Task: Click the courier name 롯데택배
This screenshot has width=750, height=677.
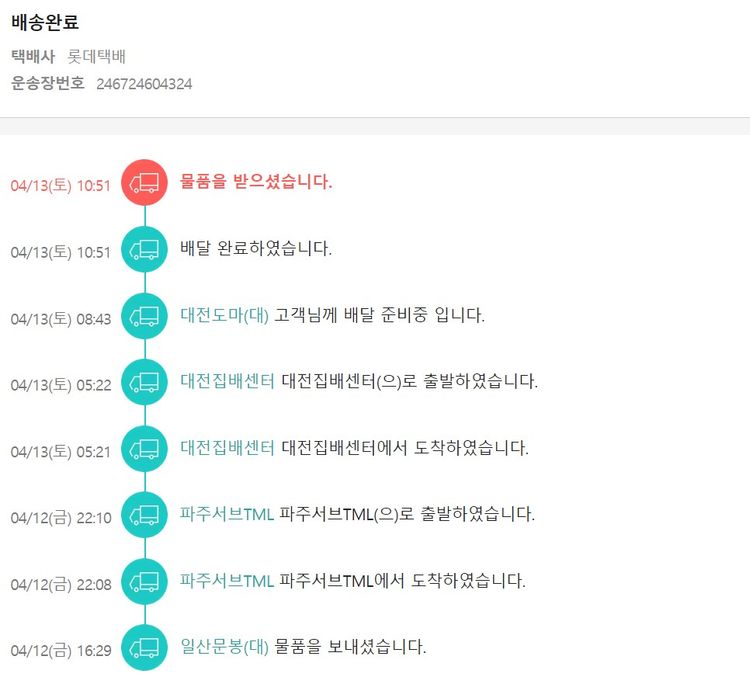Action: point(96,56)
